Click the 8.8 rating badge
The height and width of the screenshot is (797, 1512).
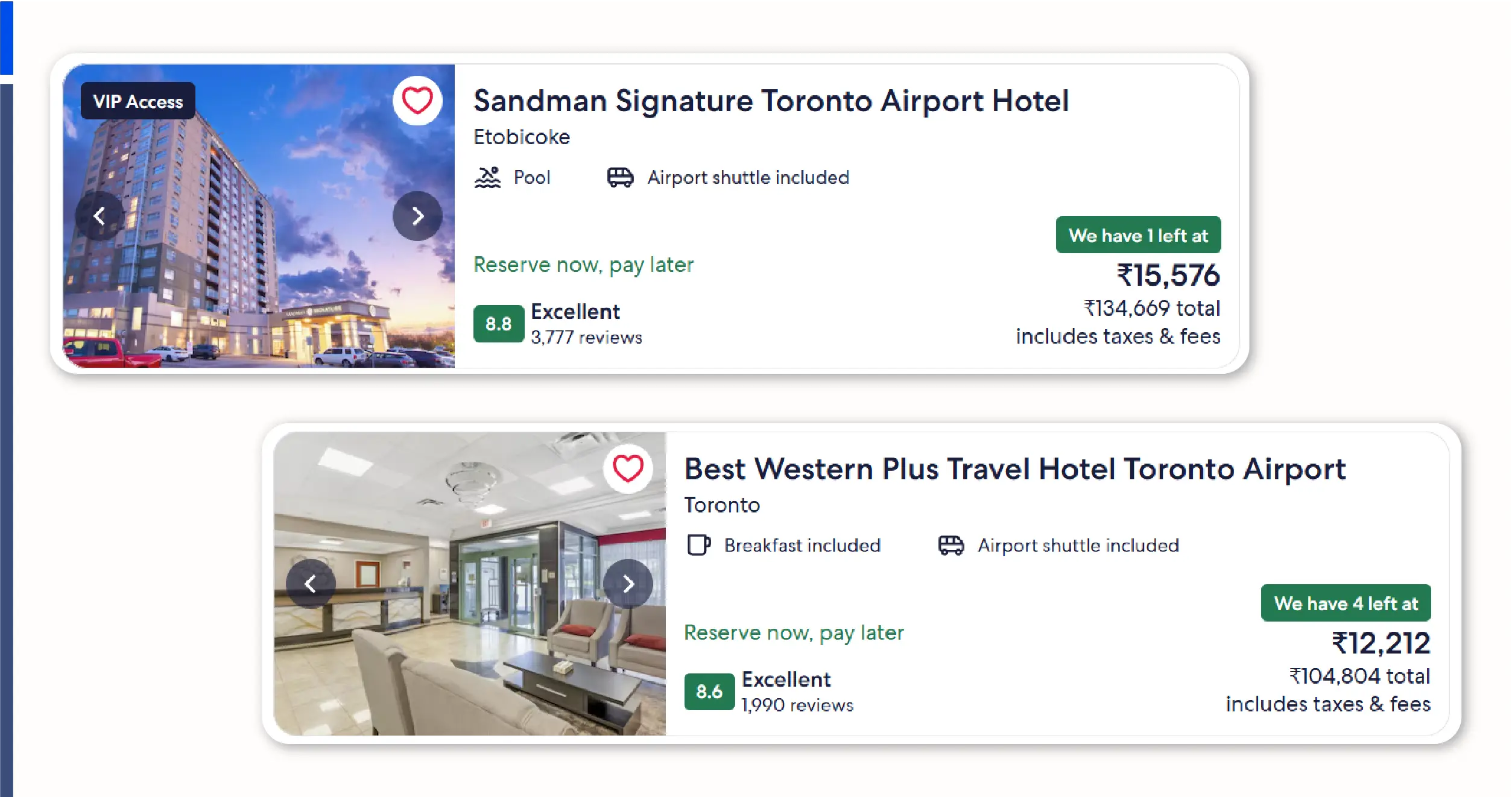coord(498,324)
